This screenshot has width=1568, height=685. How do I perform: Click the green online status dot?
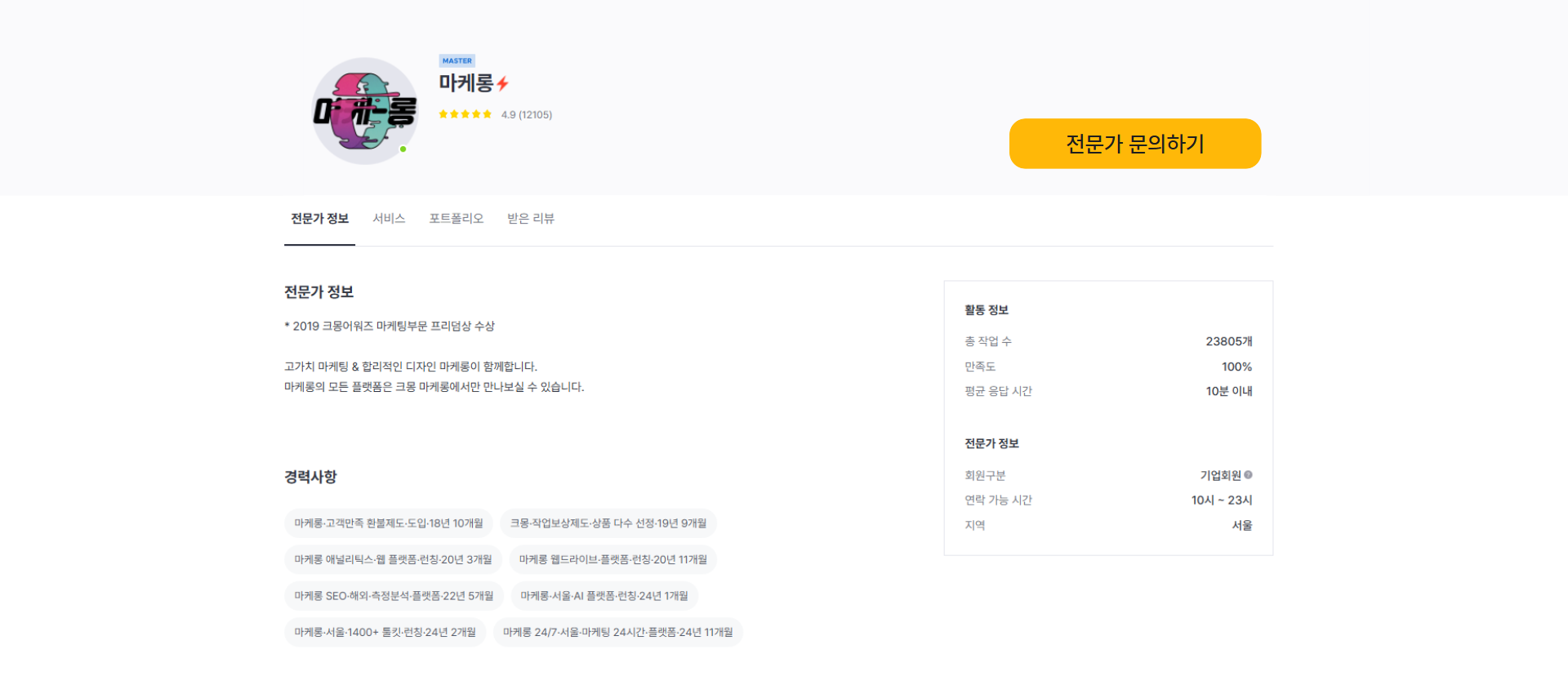tap(403, 149)
